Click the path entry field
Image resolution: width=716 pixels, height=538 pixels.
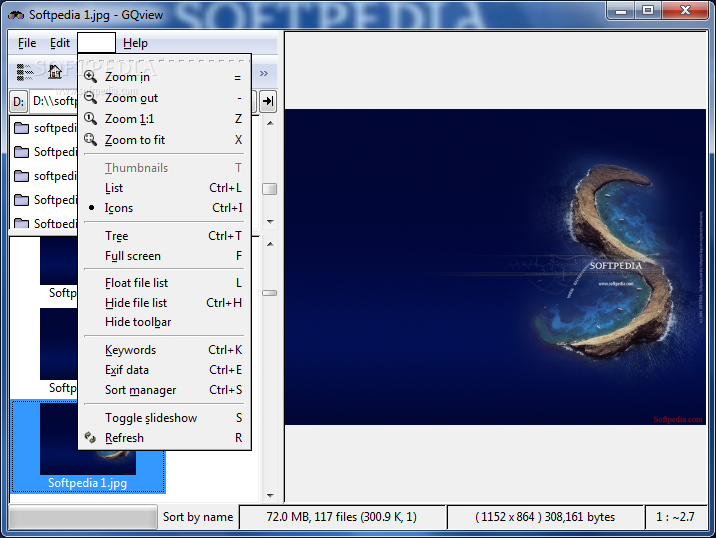pos(53,101)
